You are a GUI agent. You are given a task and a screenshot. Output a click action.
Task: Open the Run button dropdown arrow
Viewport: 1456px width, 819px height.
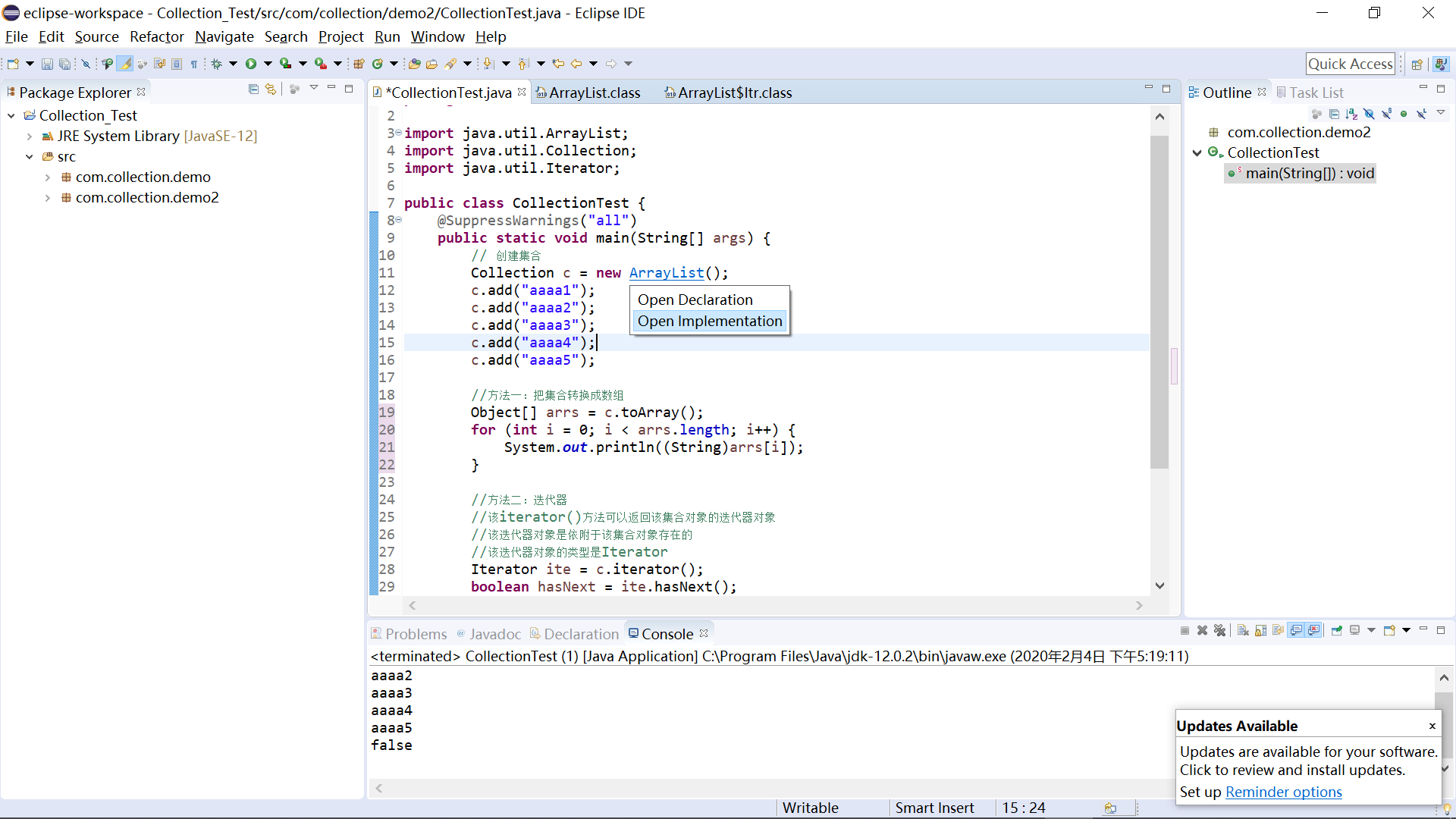pos(268,64)
